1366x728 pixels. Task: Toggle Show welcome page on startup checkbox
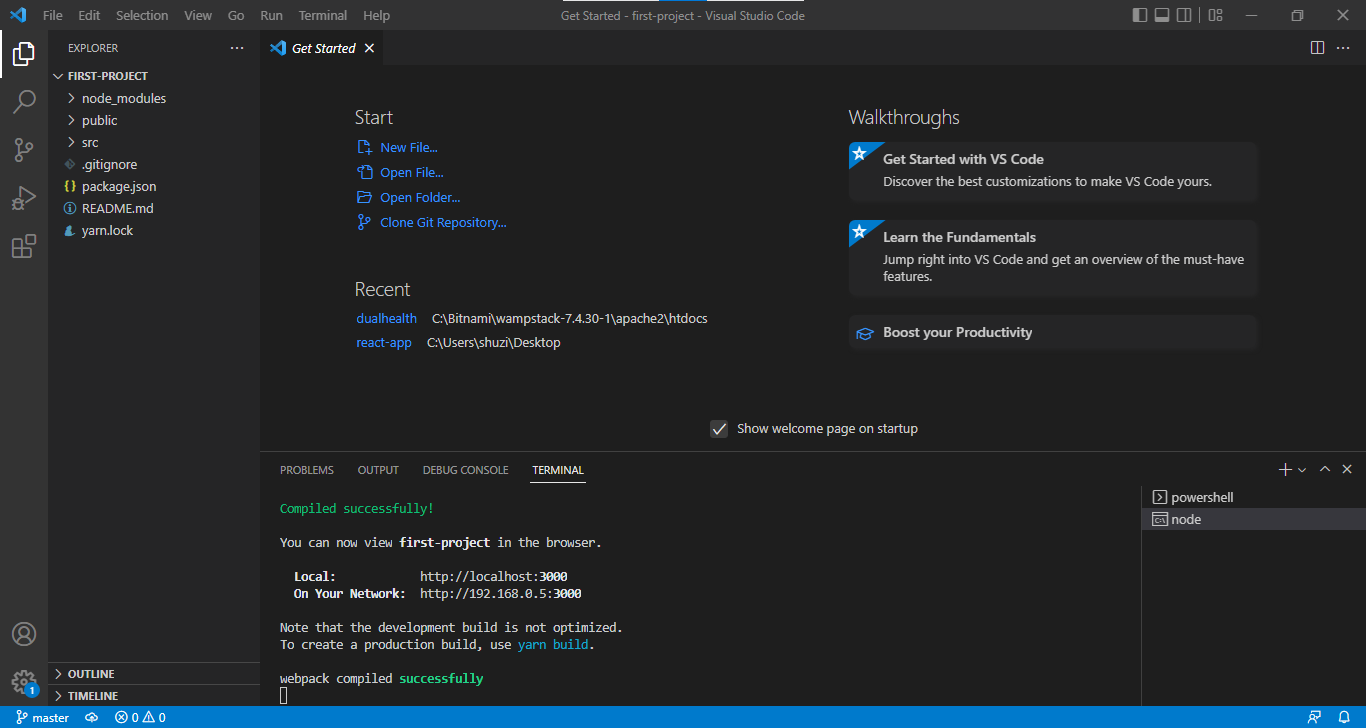(719, 428)
